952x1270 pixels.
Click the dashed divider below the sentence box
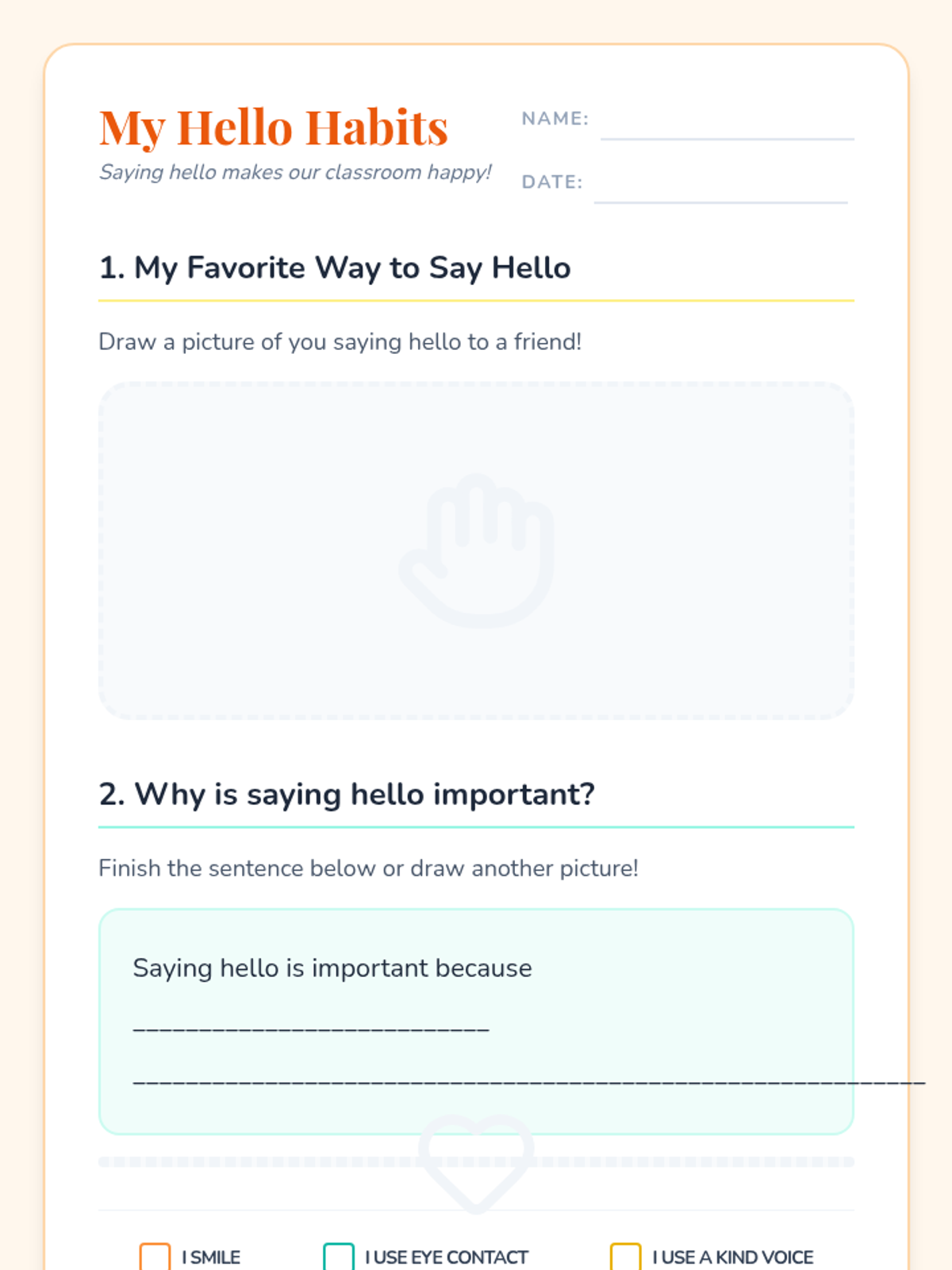click(476, 1162)
